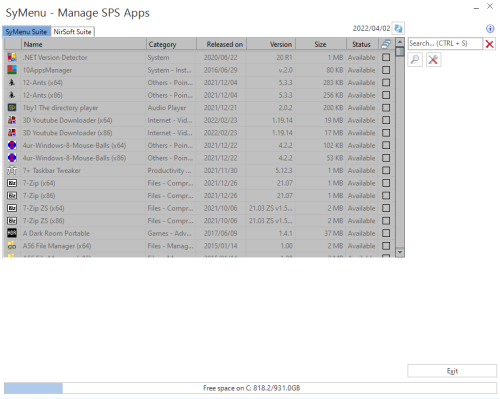This screenshot has height=399, width=500.
Task: Click the Audio Player category cell
Action: pyautogui.click(x=167, y=108)
